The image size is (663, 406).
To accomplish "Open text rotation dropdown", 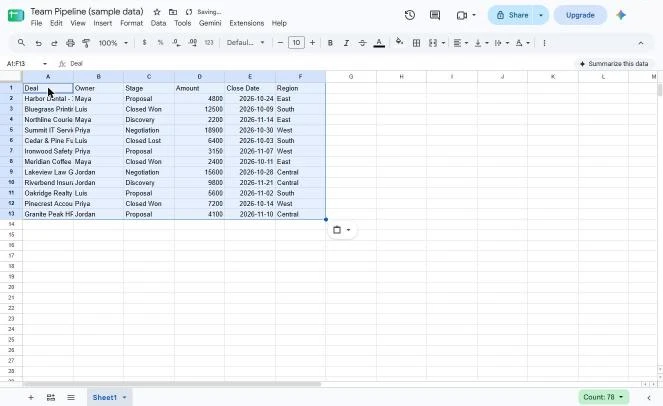I will click(523, 43).
